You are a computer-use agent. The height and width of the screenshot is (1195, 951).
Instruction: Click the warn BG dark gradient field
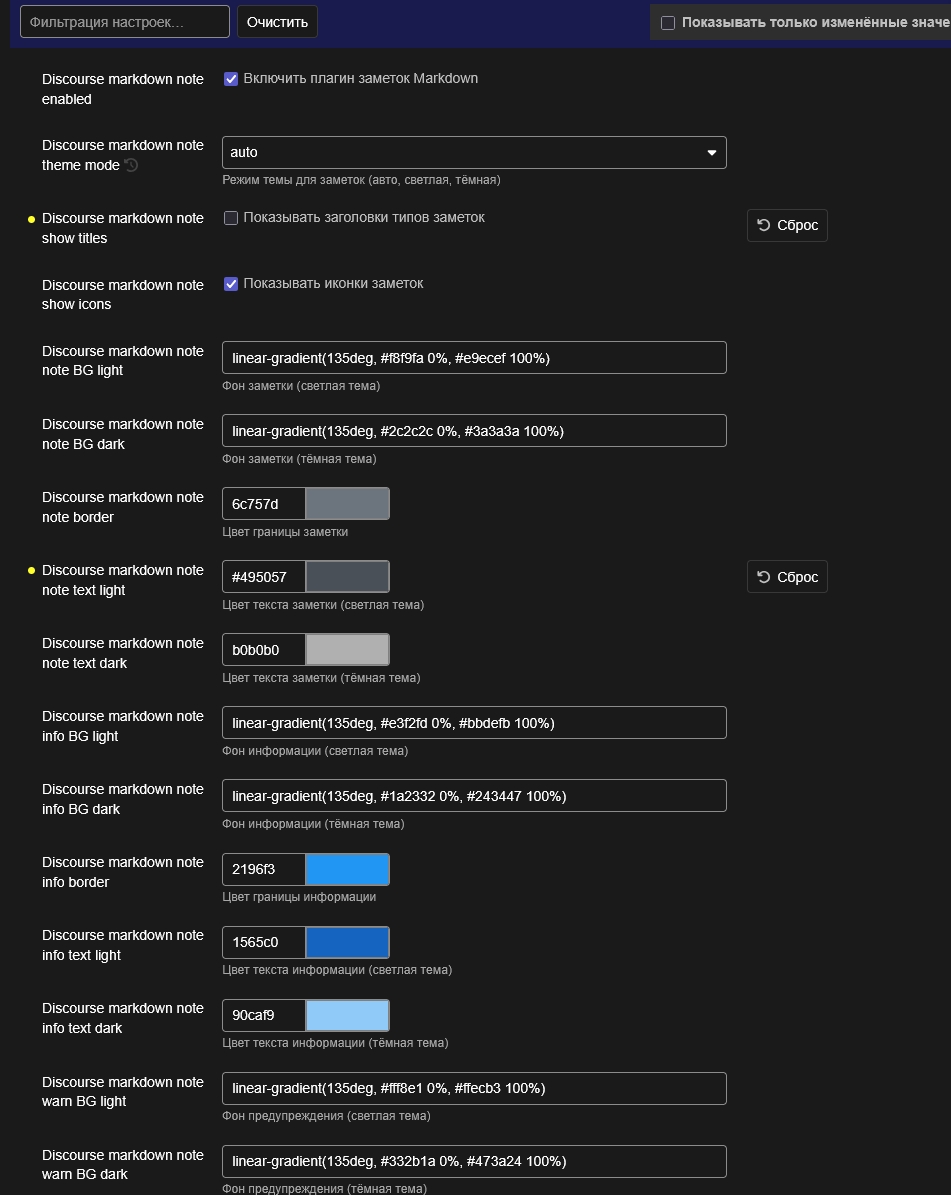tap(474, 1161)
